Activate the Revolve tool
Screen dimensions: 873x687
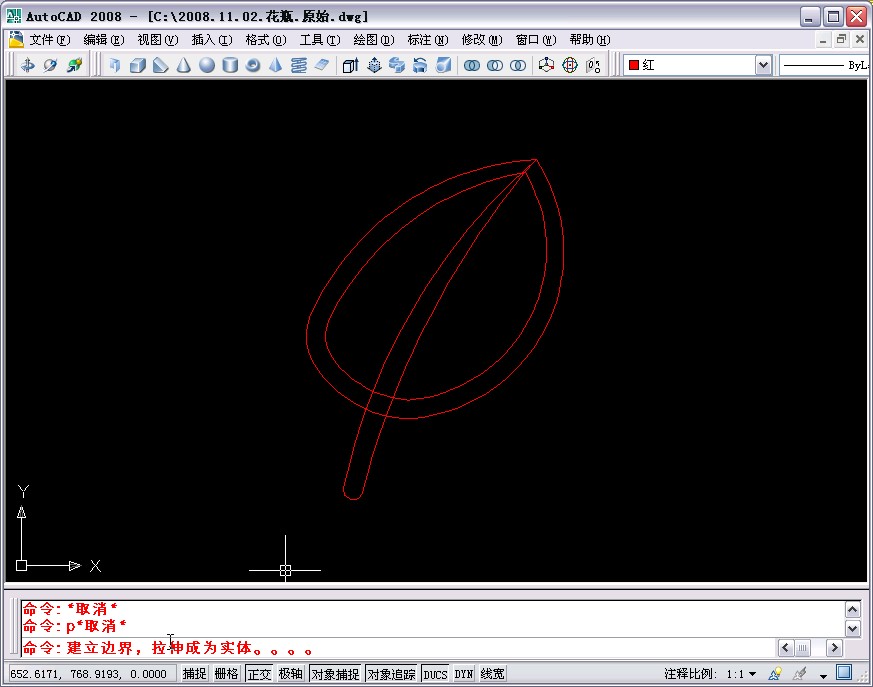[420, 65]
